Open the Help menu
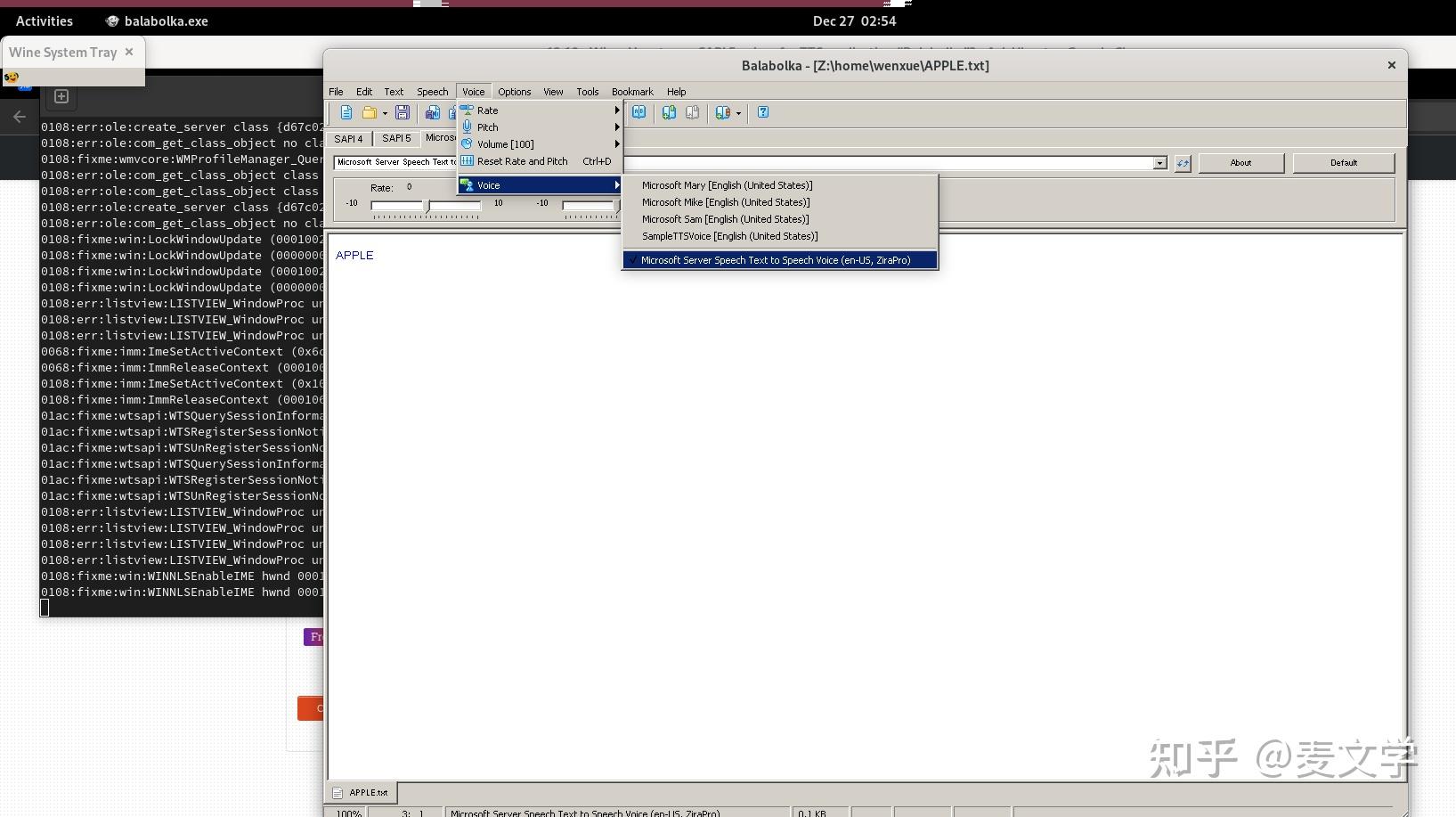 [x=677, y=92]
